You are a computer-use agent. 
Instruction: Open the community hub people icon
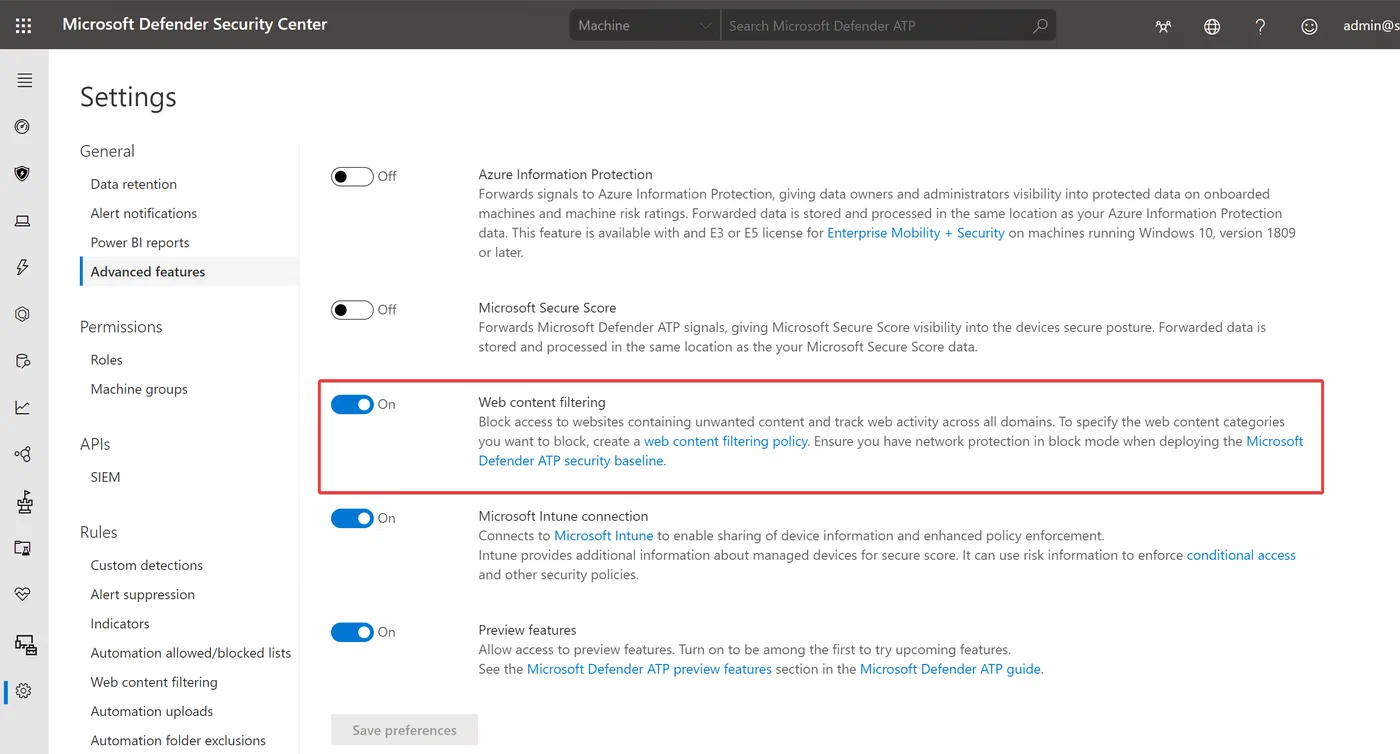1163,26
